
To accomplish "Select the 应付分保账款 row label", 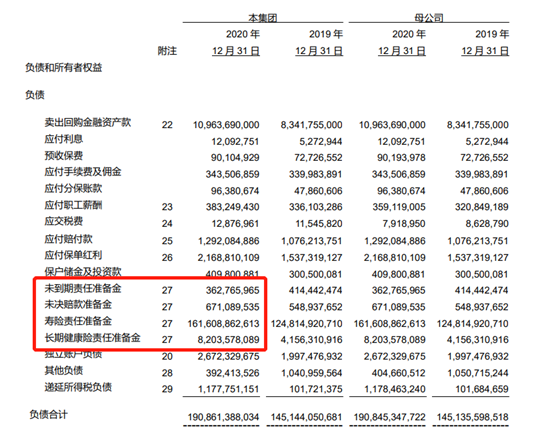I will (x=73, y=189).
